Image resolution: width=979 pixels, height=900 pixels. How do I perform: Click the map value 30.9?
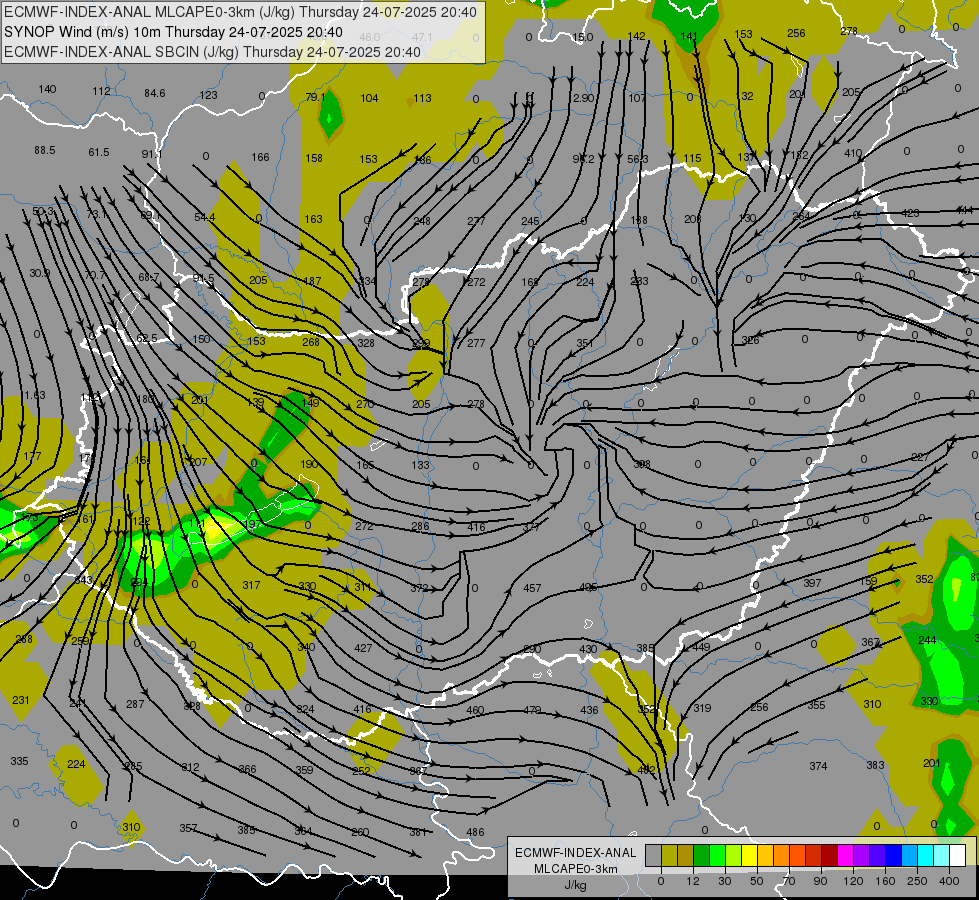[x=40, y=273]
